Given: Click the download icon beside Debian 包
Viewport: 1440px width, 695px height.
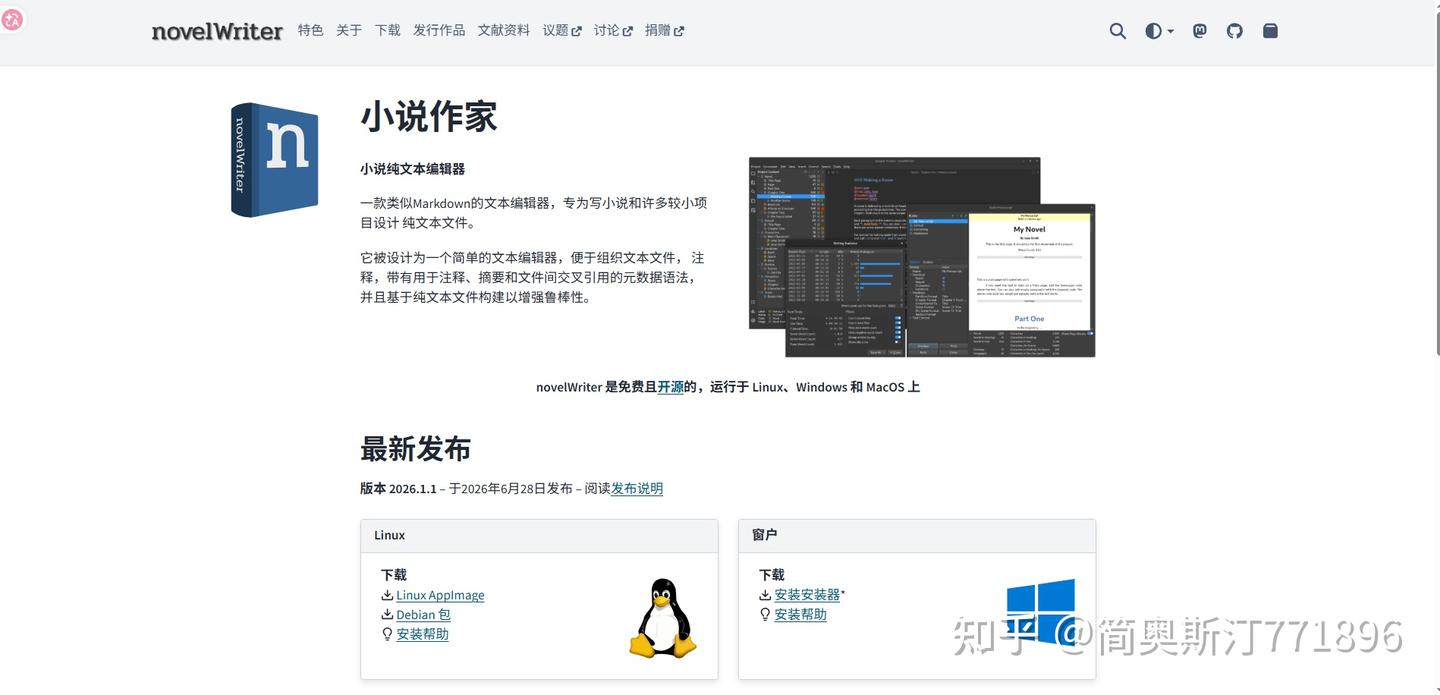Looking at the screenshot, I should [x=387, y=615].
